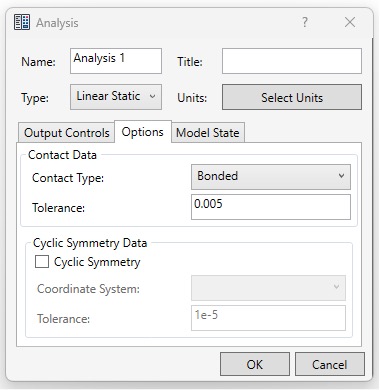Open the help question mark button
Image resolution: width=380 pixels, height=390 pixels.
tap(305, 23)
